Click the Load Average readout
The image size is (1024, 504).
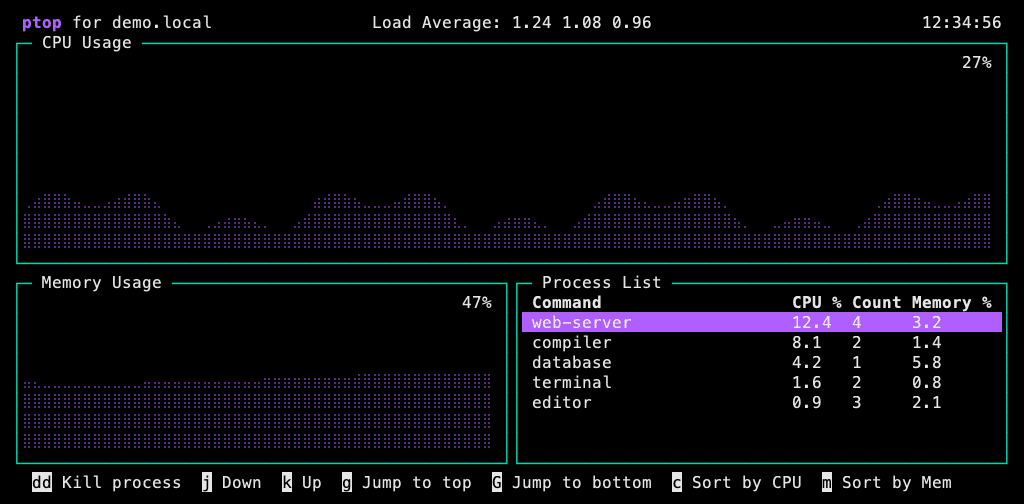(x=512, y=23)
